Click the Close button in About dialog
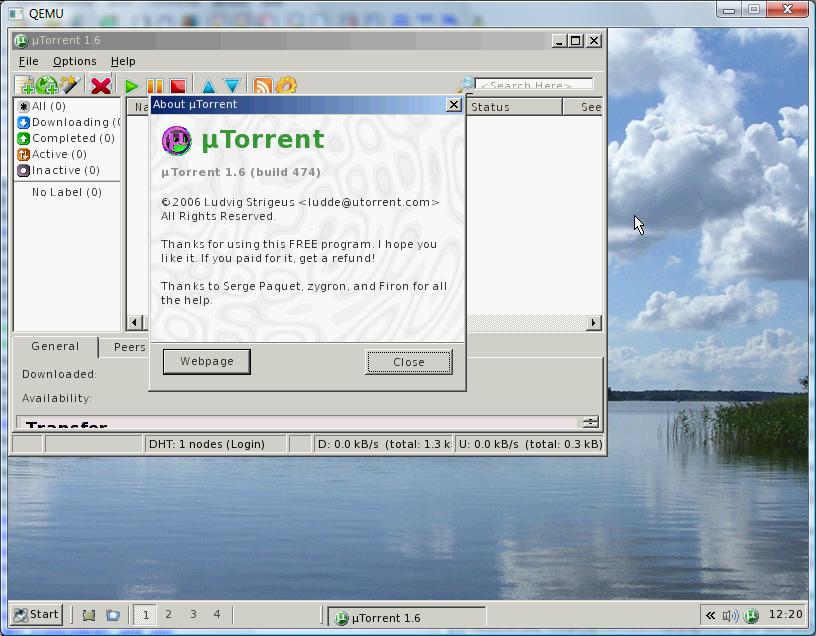Image resolution: width=816 pixels, height=636 pixels. pyautogui.click(x=408, y=362)
